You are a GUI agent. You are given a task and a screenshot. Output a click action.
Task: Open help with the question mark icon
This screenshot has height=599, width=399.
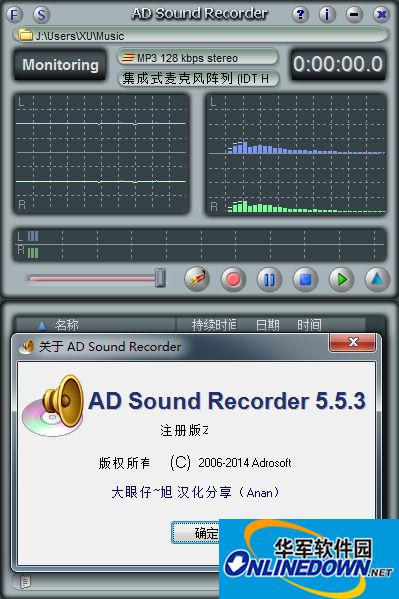coord(300,15)
